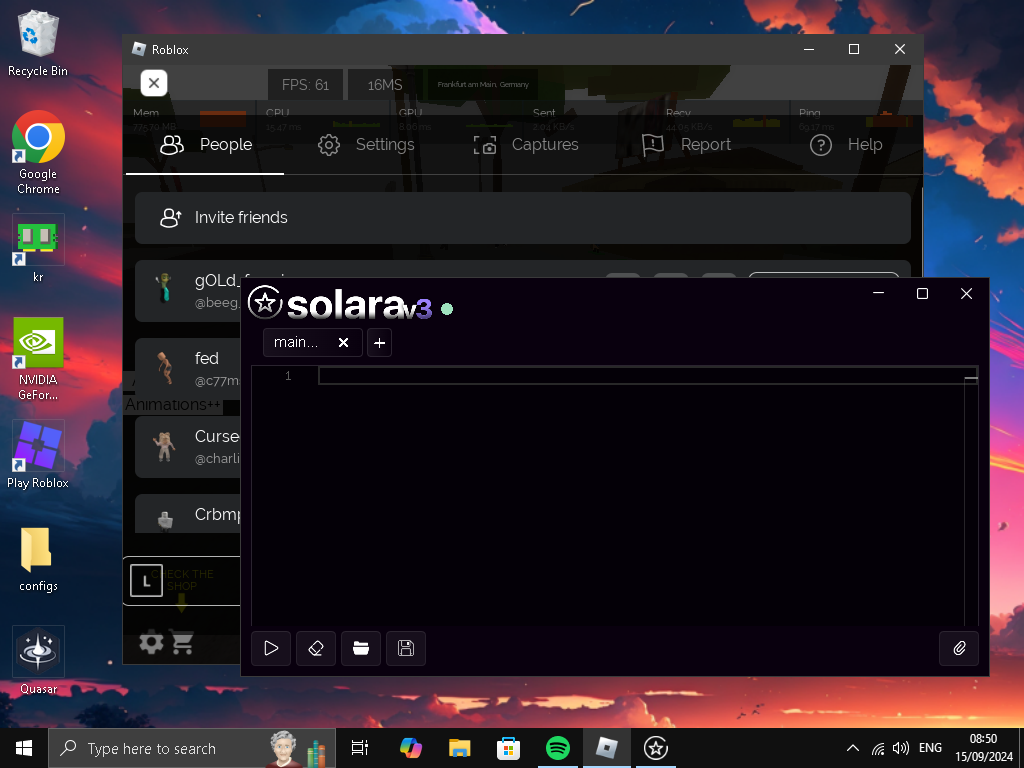Click the in-game gear settings icon in Roblox
The height and width of the screenshot is (768, 1024).
coord(152,643)
